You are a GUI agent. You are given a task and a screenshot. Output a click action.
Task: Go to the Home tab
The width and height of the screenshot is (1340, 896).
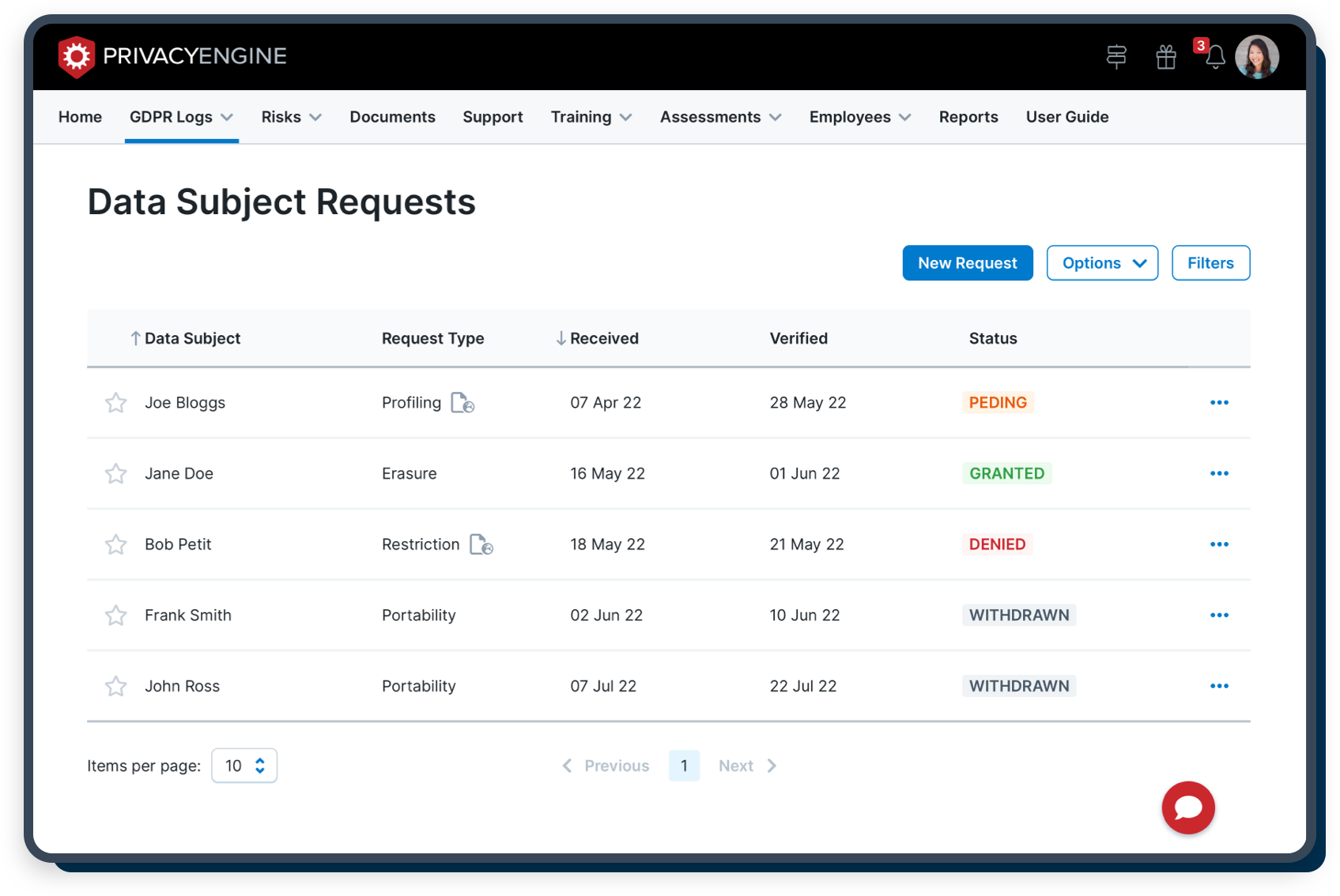[x=79, y=116]
